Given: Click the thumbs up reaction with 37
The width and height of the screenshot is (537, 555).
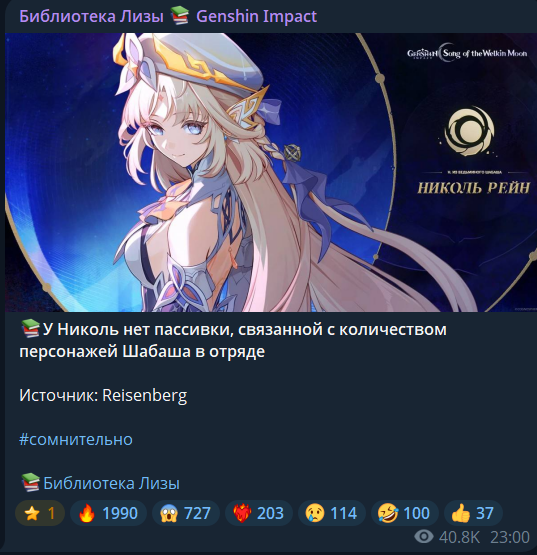Looking at the screenshot, I should pos(473,513).
